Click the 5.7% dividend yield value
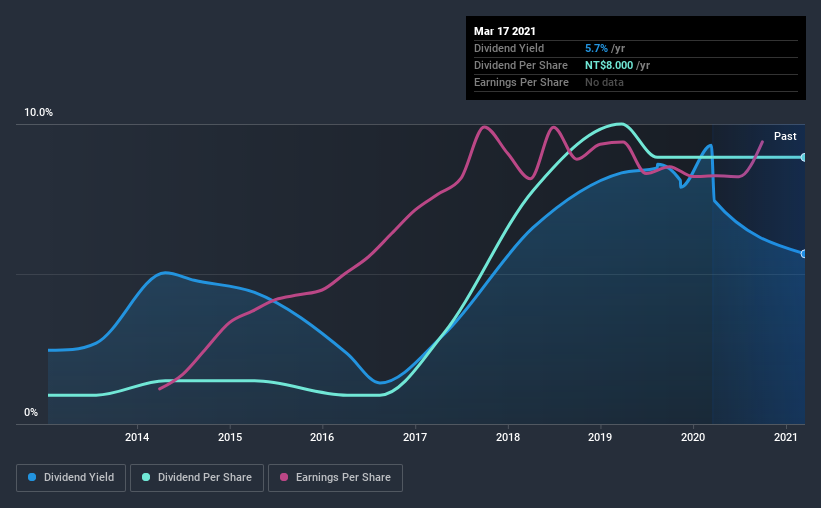821x508 pixels. pyautogui.click(x=596, y=48)
